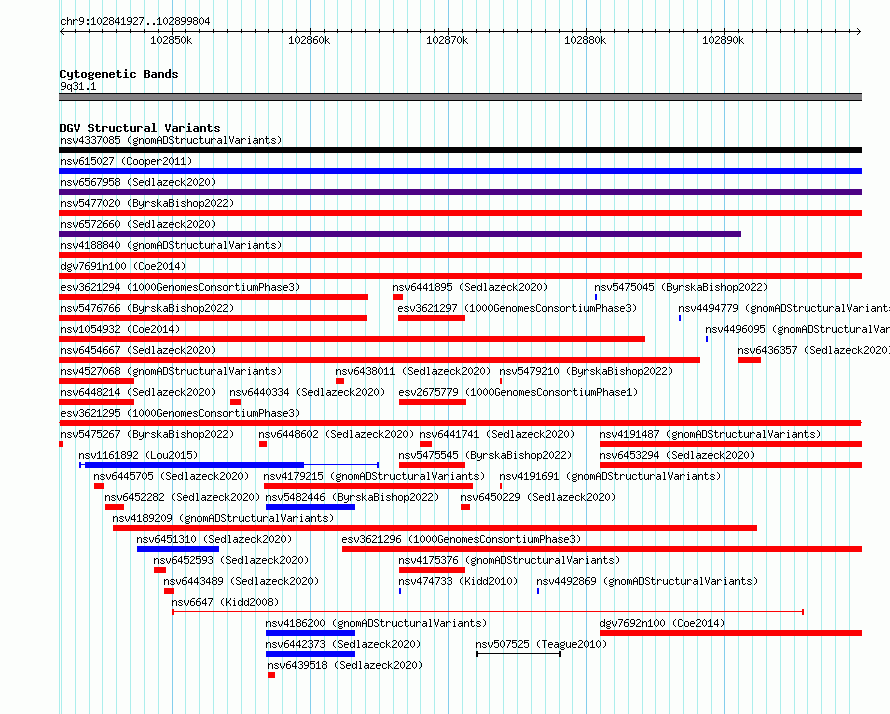The image size is (890, 714).
Task: Click the nsv4337085 gnomADStructuralVariants label
Action: pyautogui.click(x=171, y=140)
